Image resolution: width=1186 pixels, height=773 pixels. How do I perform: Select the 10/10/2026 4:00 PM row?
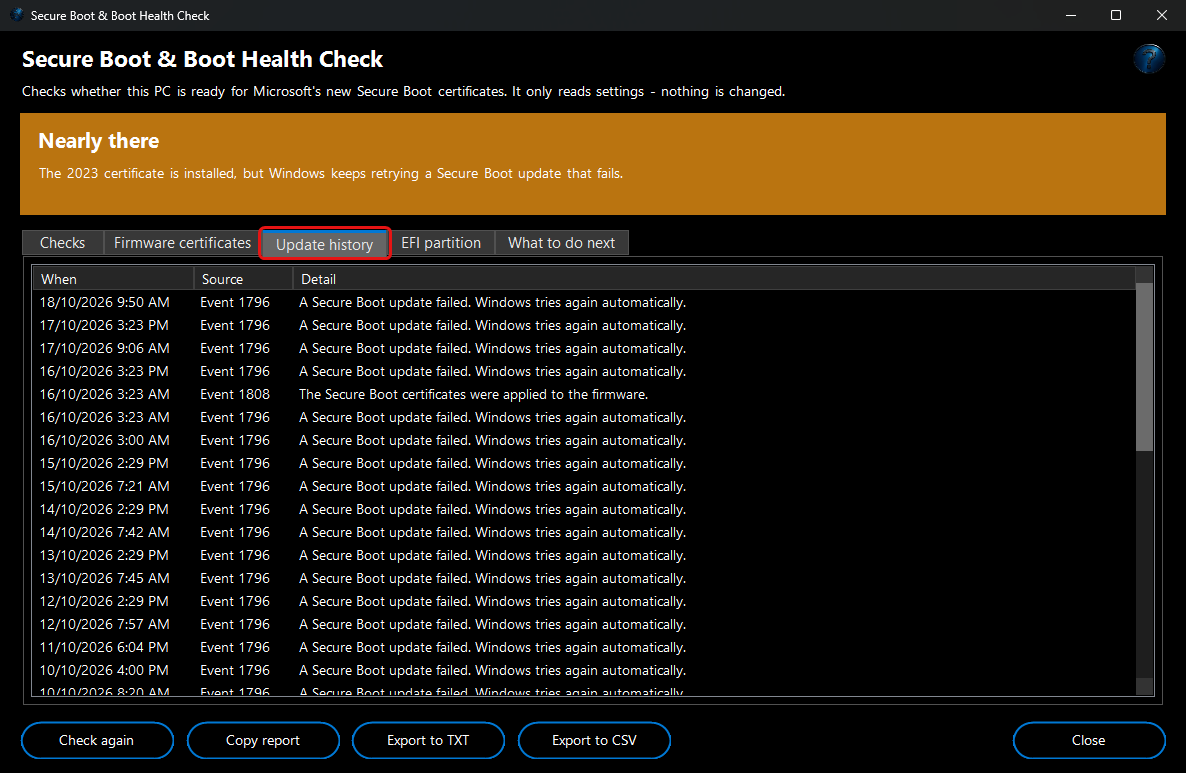coord(584,671)
